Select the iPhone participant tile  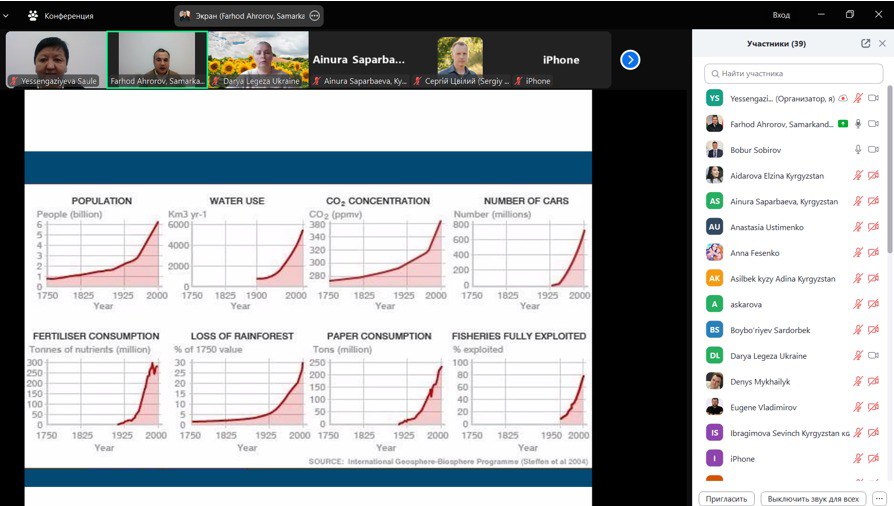pos(561,59)
